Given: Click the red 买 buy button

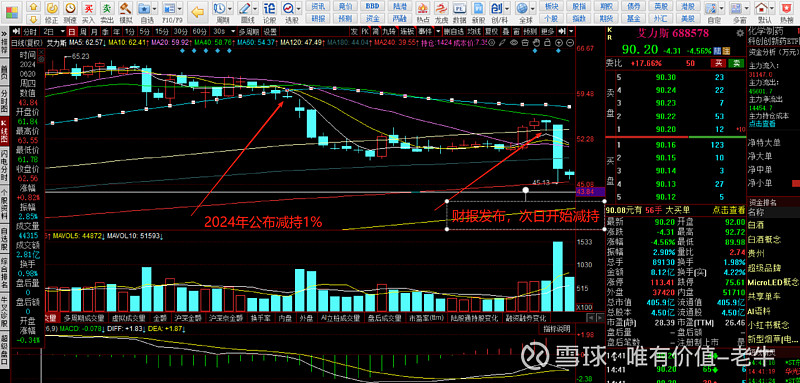Looking at the screenshot, I should [x=718, y=63].
